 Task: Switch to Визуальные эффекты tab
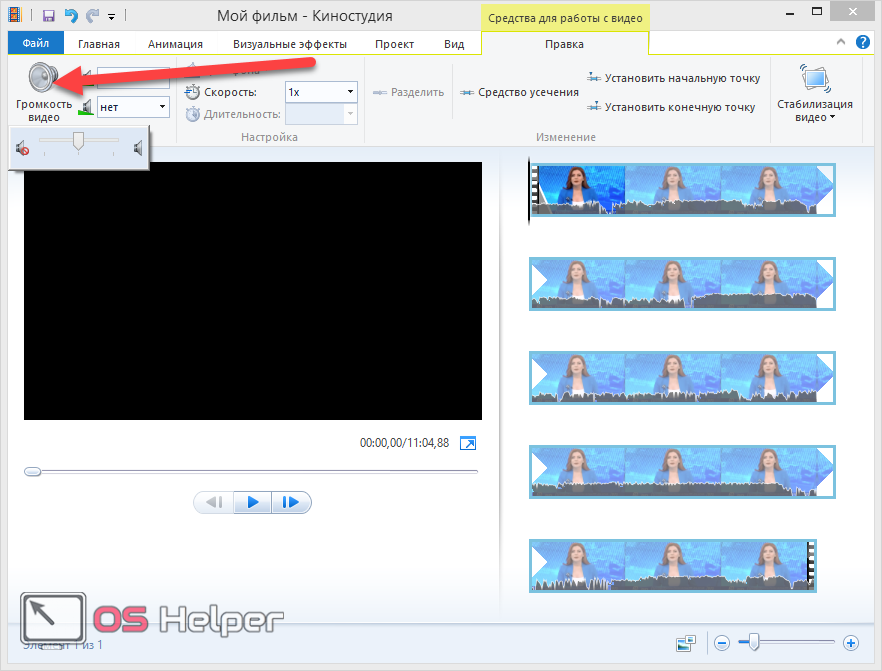tap(290, 44)
